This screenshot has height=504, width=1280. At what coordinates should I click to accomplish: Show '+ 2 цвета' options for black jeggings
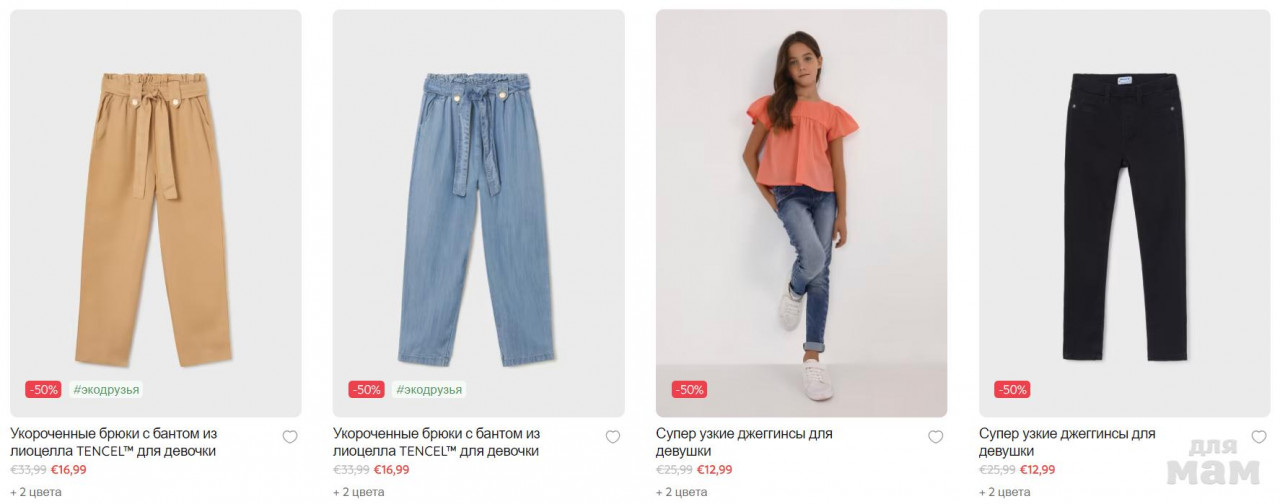click(x=1005, y=492)
